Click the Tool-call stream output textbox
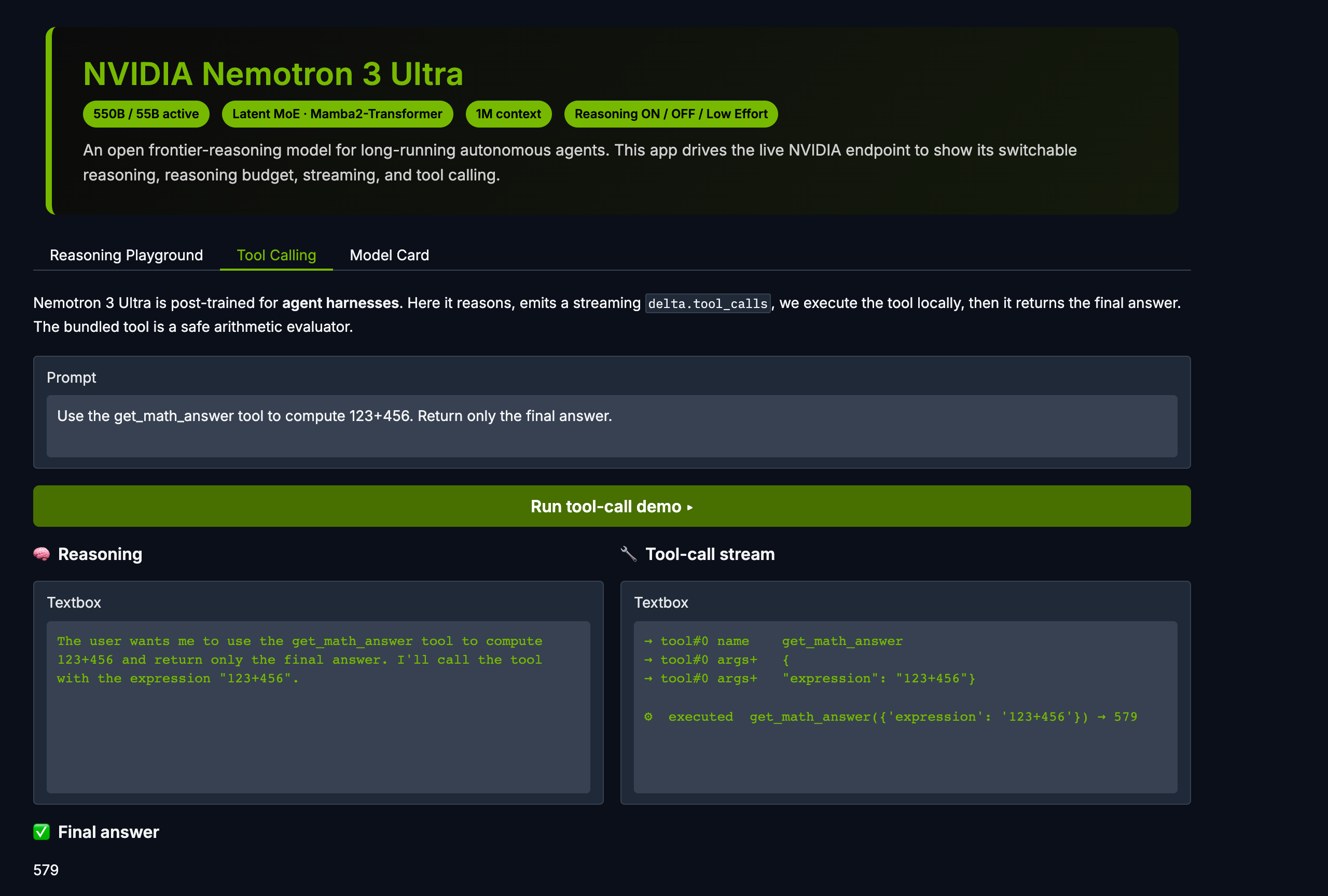The width and height of the screenshot is (1328, 896). 905,707
